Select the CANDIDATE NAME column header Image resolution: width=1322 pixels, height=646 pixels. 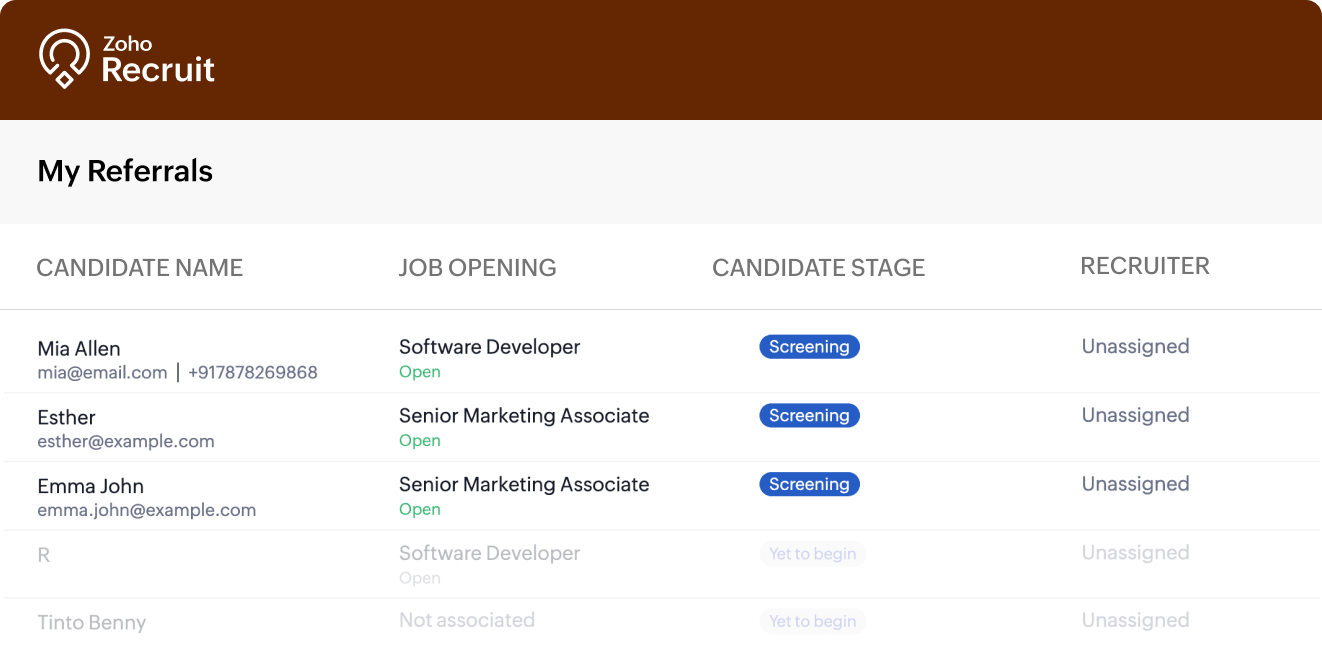(x=139, y=267)
